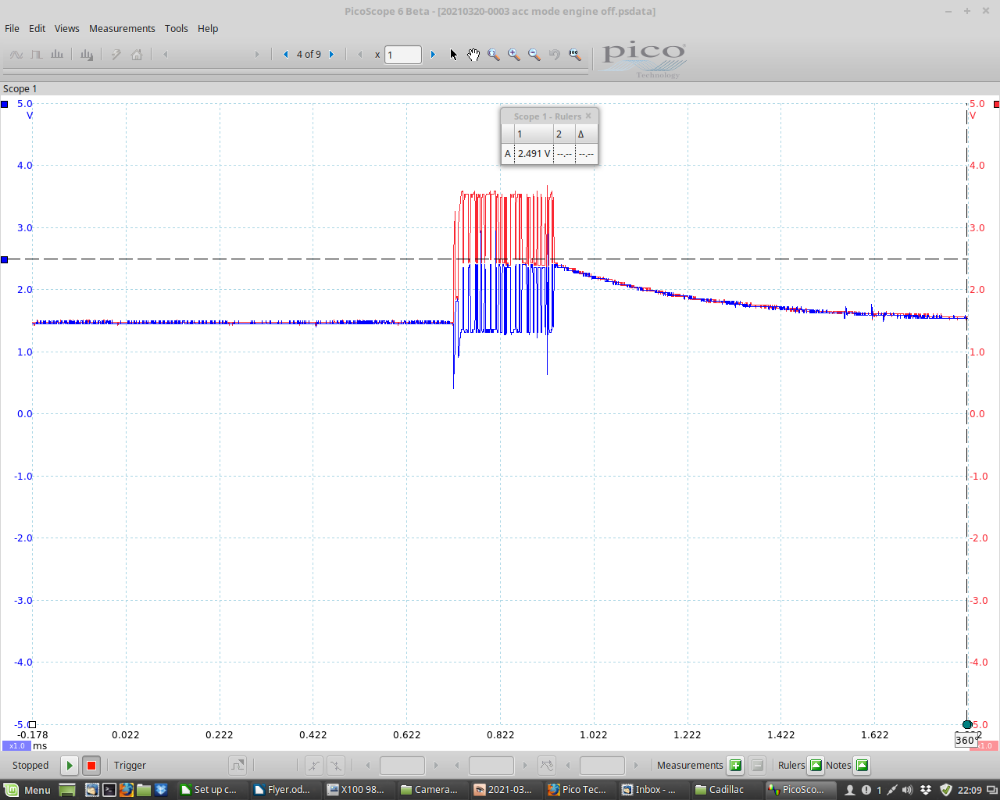Select the hand pan tool
This screenshot has height=800, width=1000.
(473, 55)
